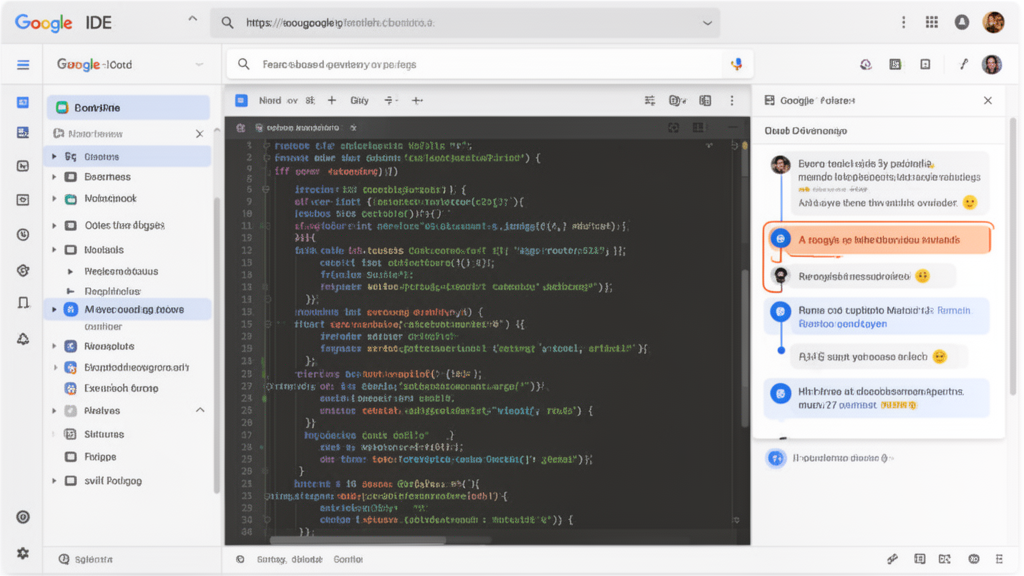This screenshot has height=576, width=1024.
Task: Open the hamburger menu icon
Action: click(x=23, y=65)
